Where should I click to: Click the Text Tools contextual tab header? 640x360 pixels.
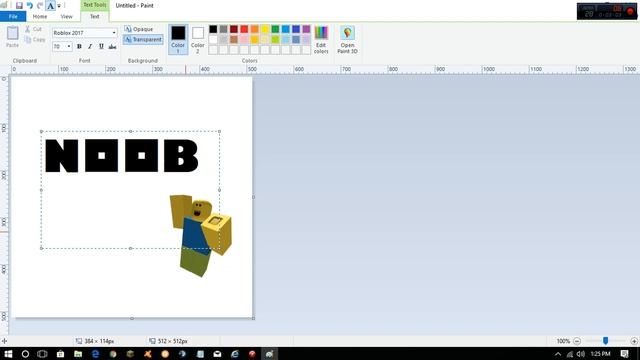point(95,5)
